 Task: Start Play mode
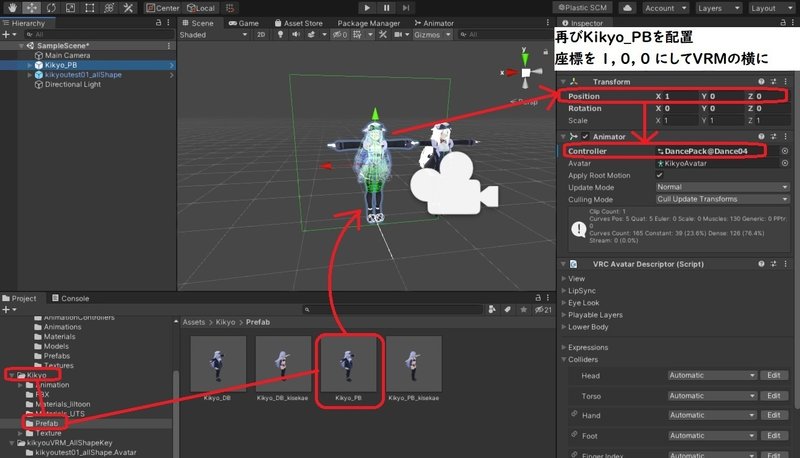tap(367, 8)
